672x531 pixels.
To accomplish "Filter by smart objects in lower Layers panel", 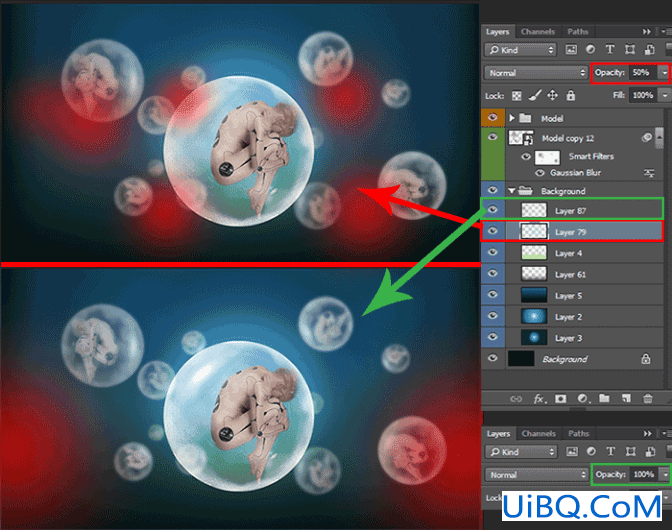I will click(650, 451).
